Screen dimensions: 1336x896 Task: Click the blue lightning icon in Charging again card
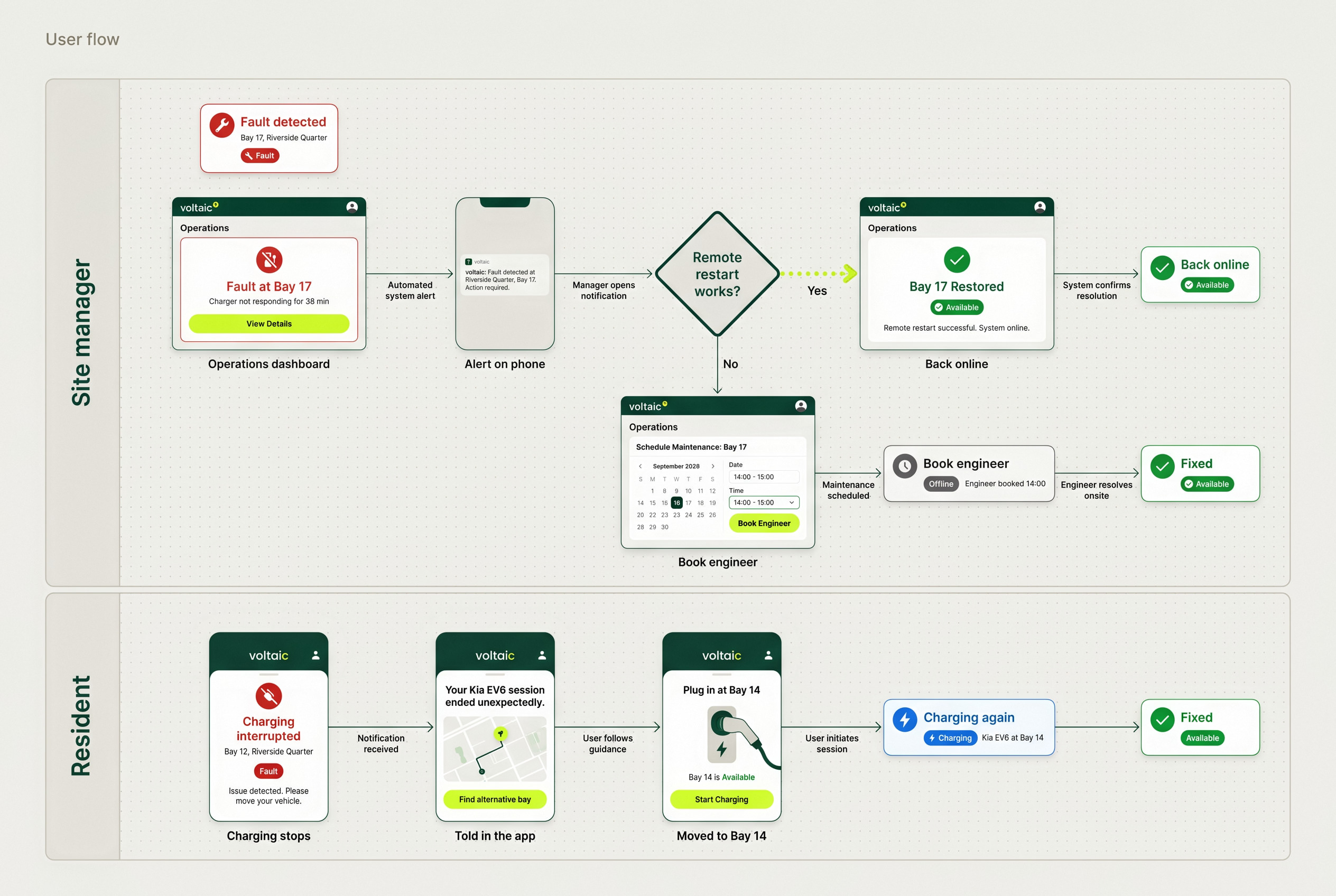pos(905,720)
